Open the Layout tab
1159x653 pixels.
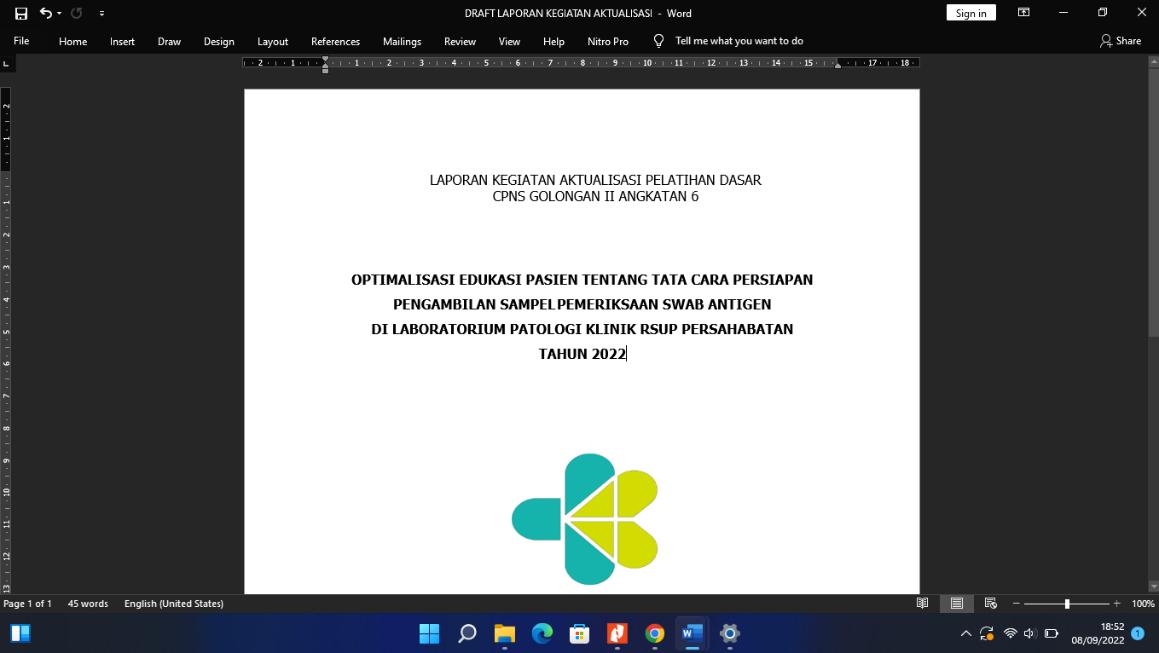point(273,41)
